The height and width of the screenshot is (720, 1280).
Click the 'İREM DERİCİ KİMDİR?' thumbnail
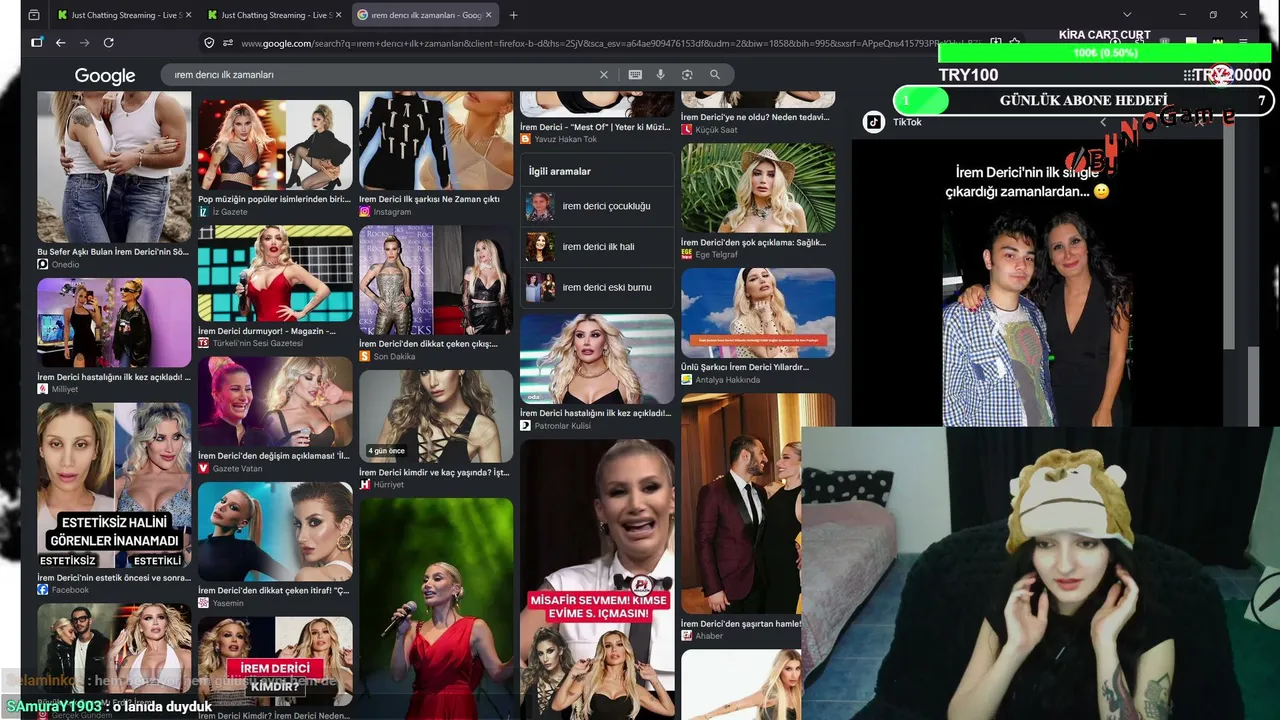coord(275,662)
